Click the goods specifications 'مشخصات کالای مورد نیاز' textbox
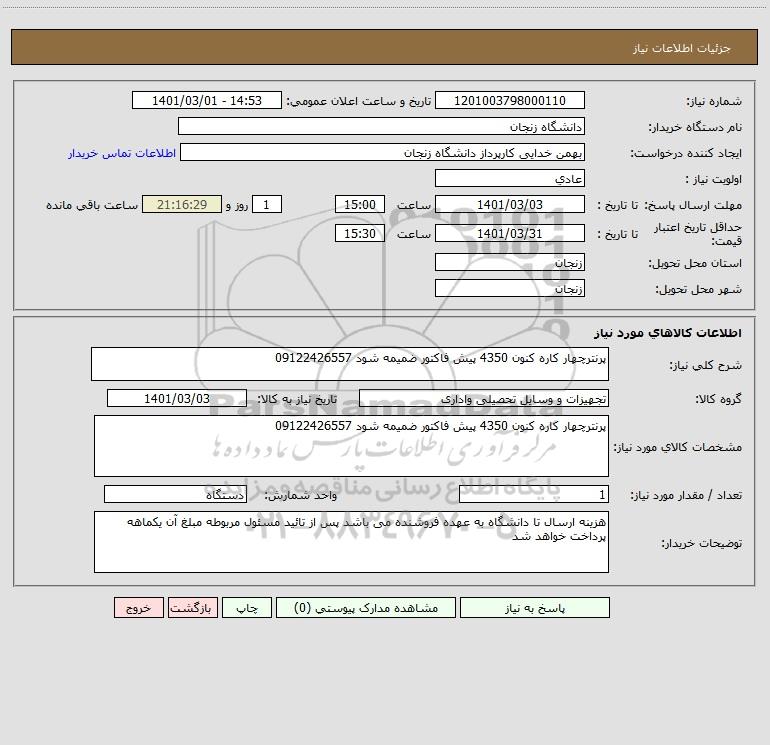 tap(351, 446)
